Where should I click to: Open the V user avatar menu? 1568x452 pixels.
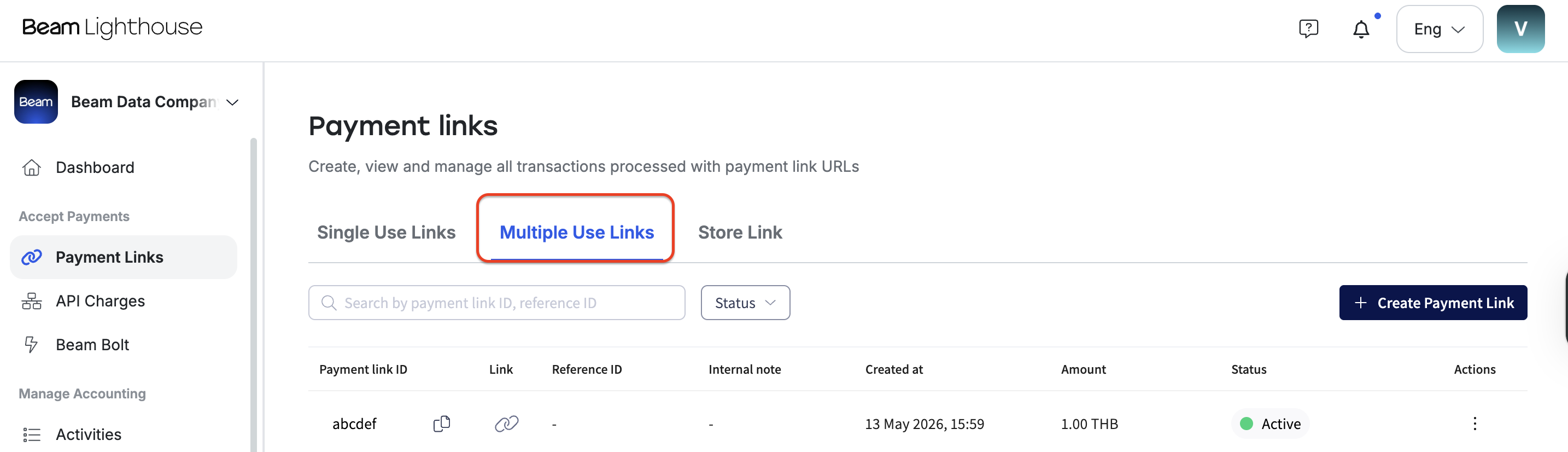click(1520, 29)
